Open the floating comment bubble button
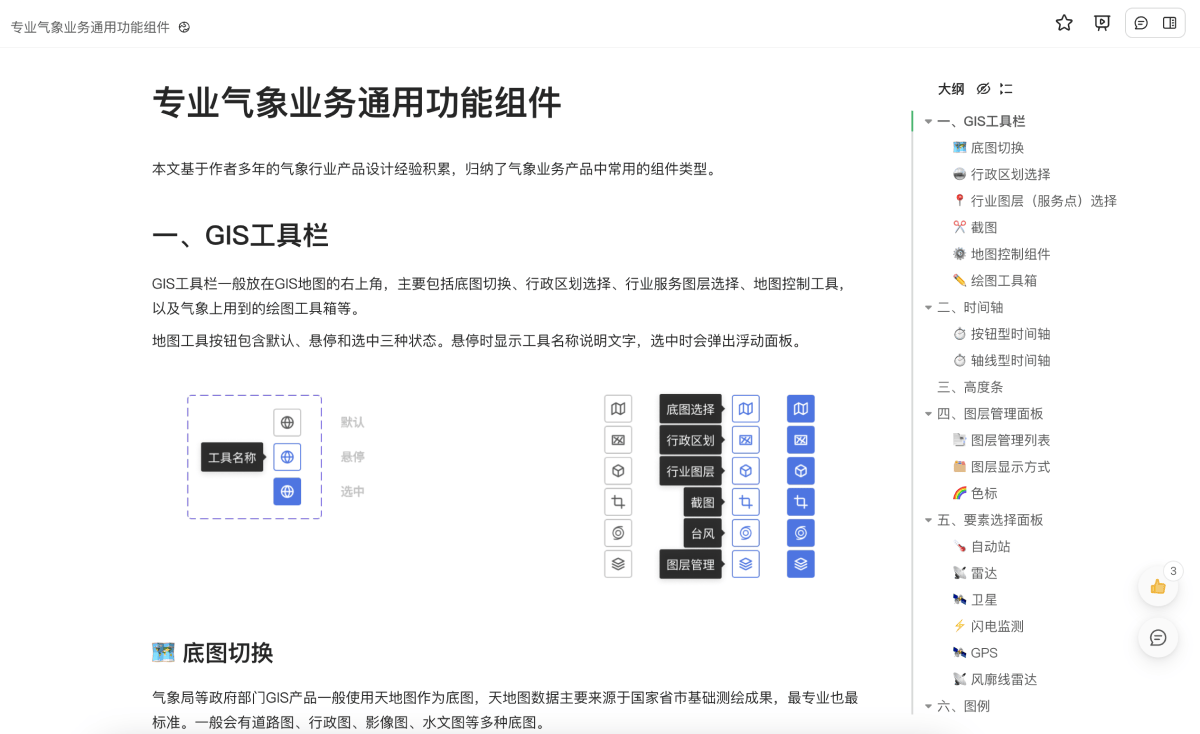Screen dimensions: 1200x734 click(1158, 637)
